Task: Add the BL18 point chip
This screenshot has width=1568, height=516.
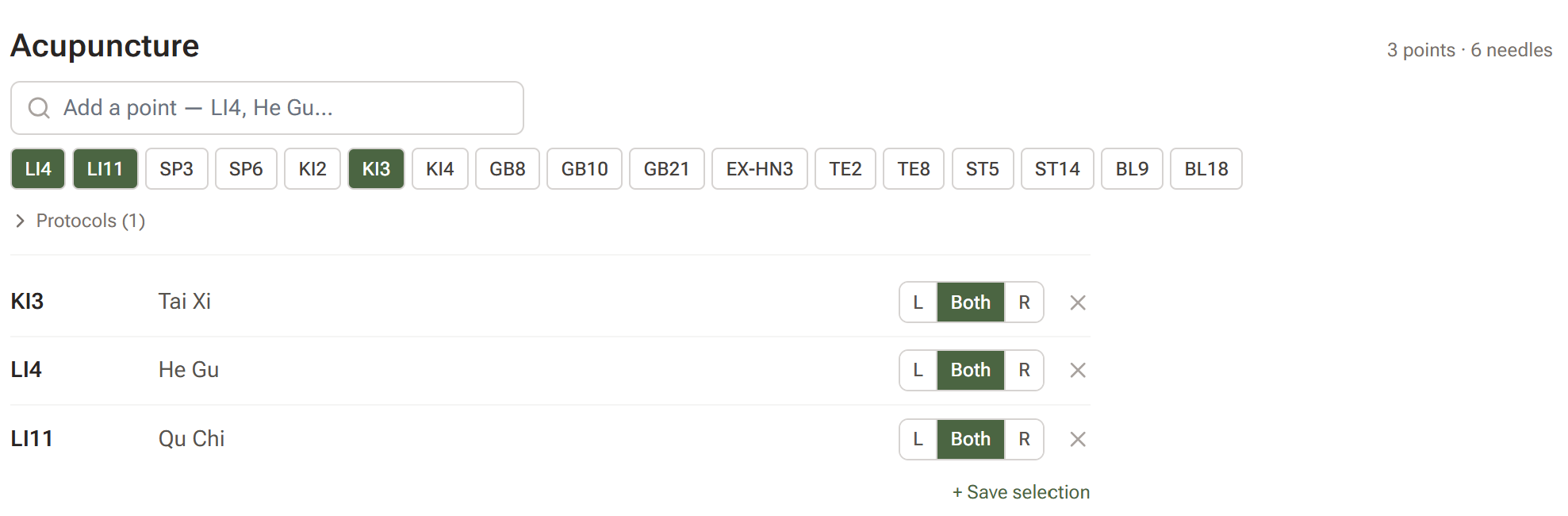Action: (x=1206, y=169)
